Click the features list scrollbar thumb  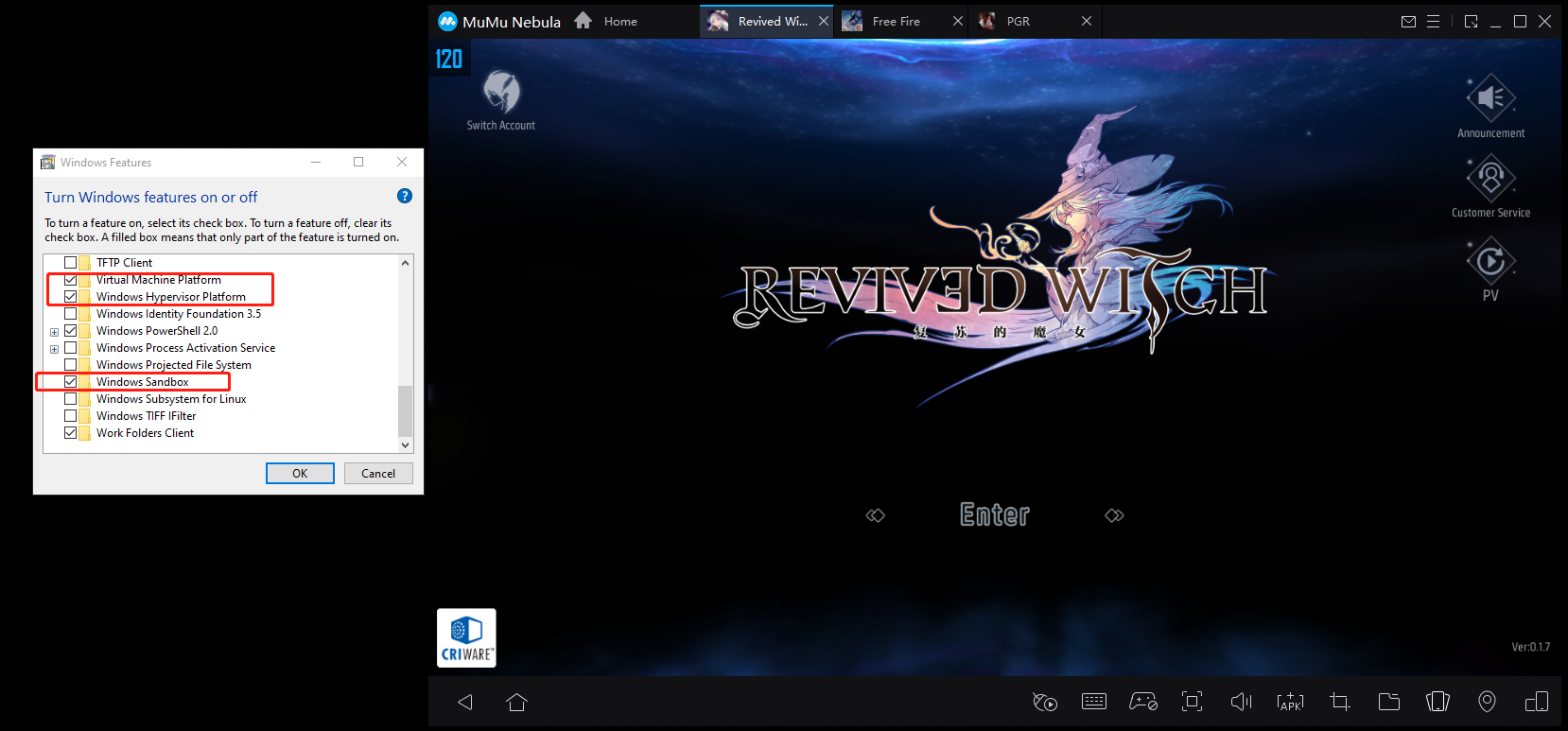click(405, 410)
